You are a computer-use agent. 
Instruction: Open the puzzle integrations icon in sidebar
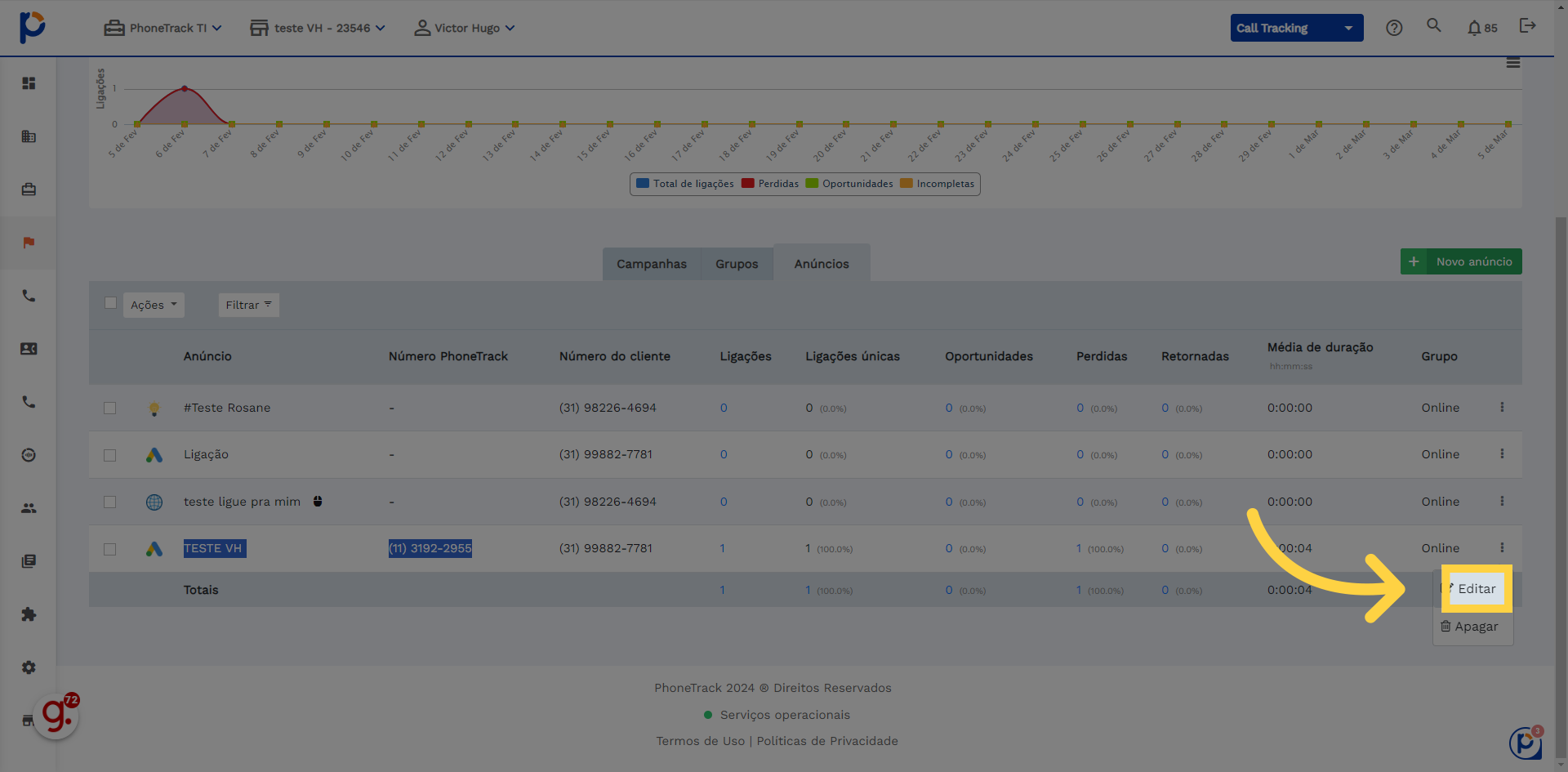pos(29,614)
